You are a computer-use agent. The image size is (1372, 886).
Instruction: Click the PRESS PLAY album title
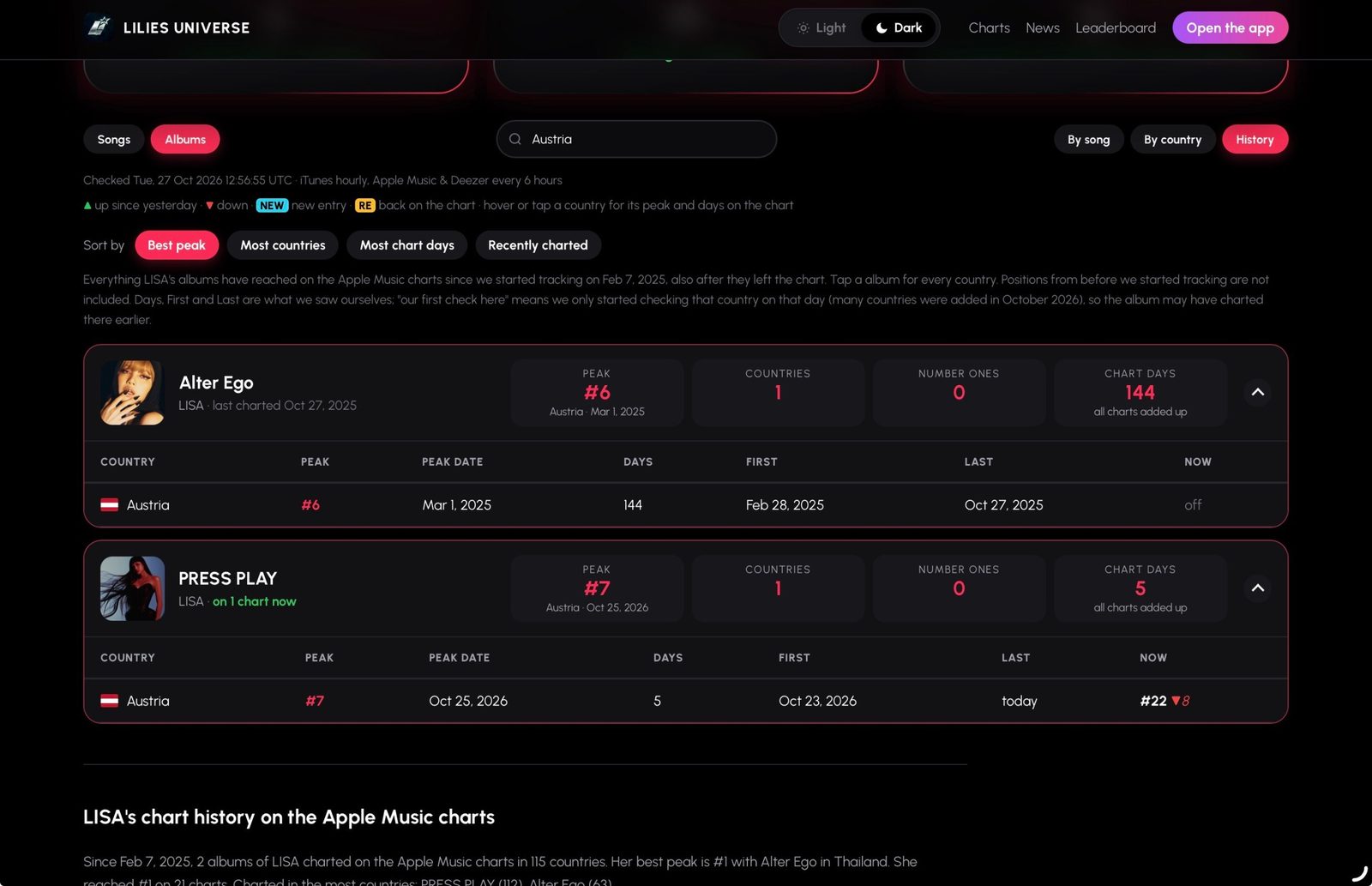pyautogui.click(x=227, y=578)
